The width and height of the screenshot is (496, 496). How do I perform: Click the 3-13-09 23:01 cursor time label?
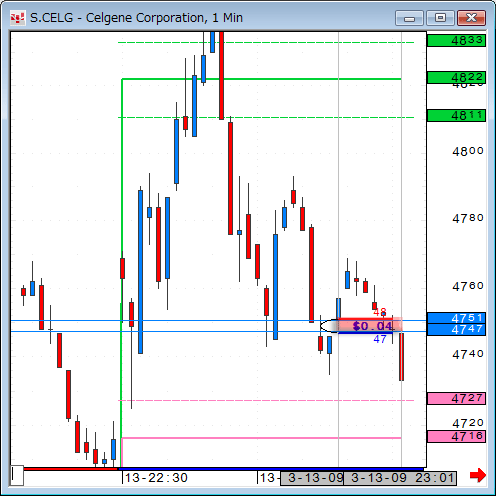pos(400,478)
